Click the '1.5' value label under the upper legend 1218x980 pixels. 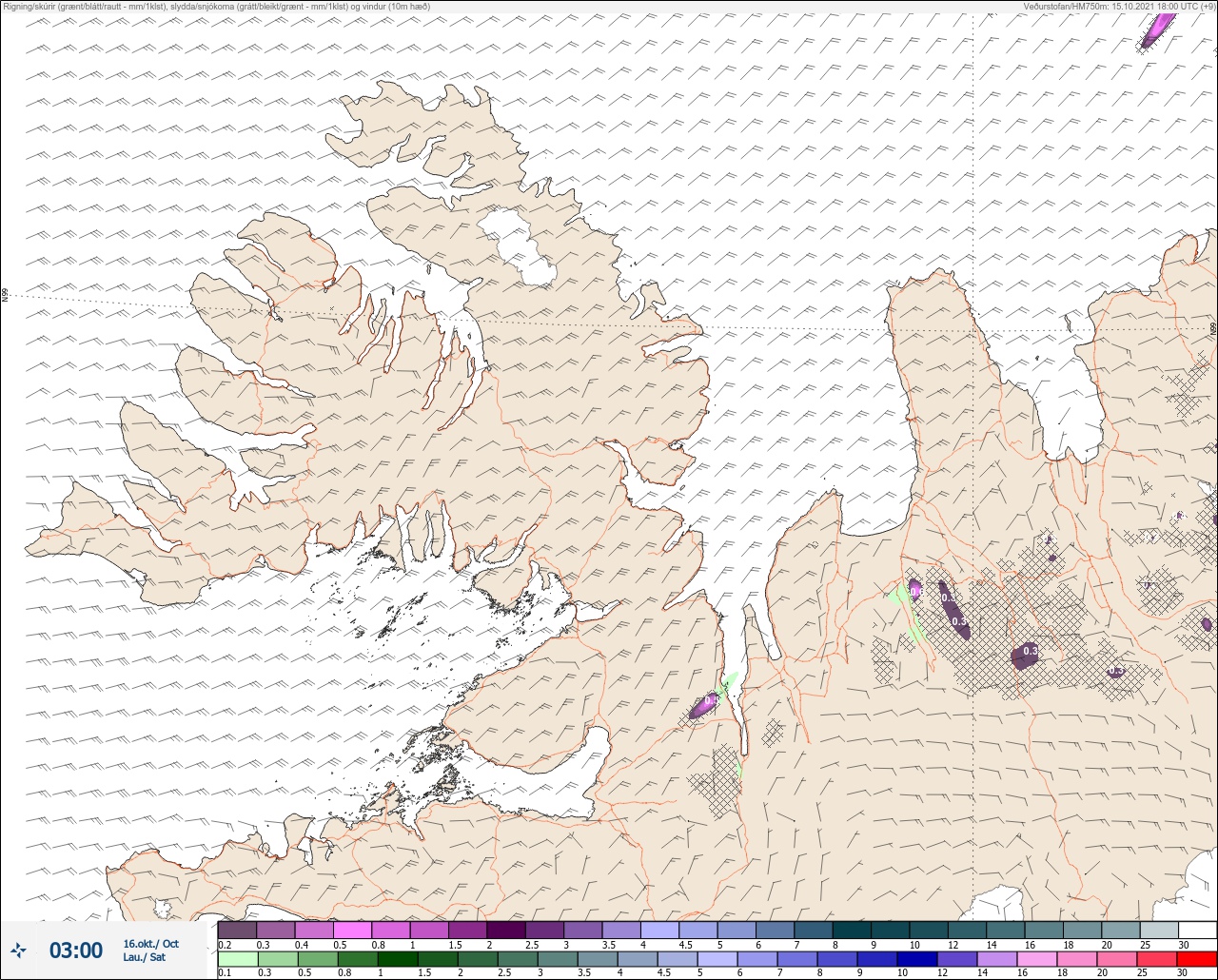456,944
